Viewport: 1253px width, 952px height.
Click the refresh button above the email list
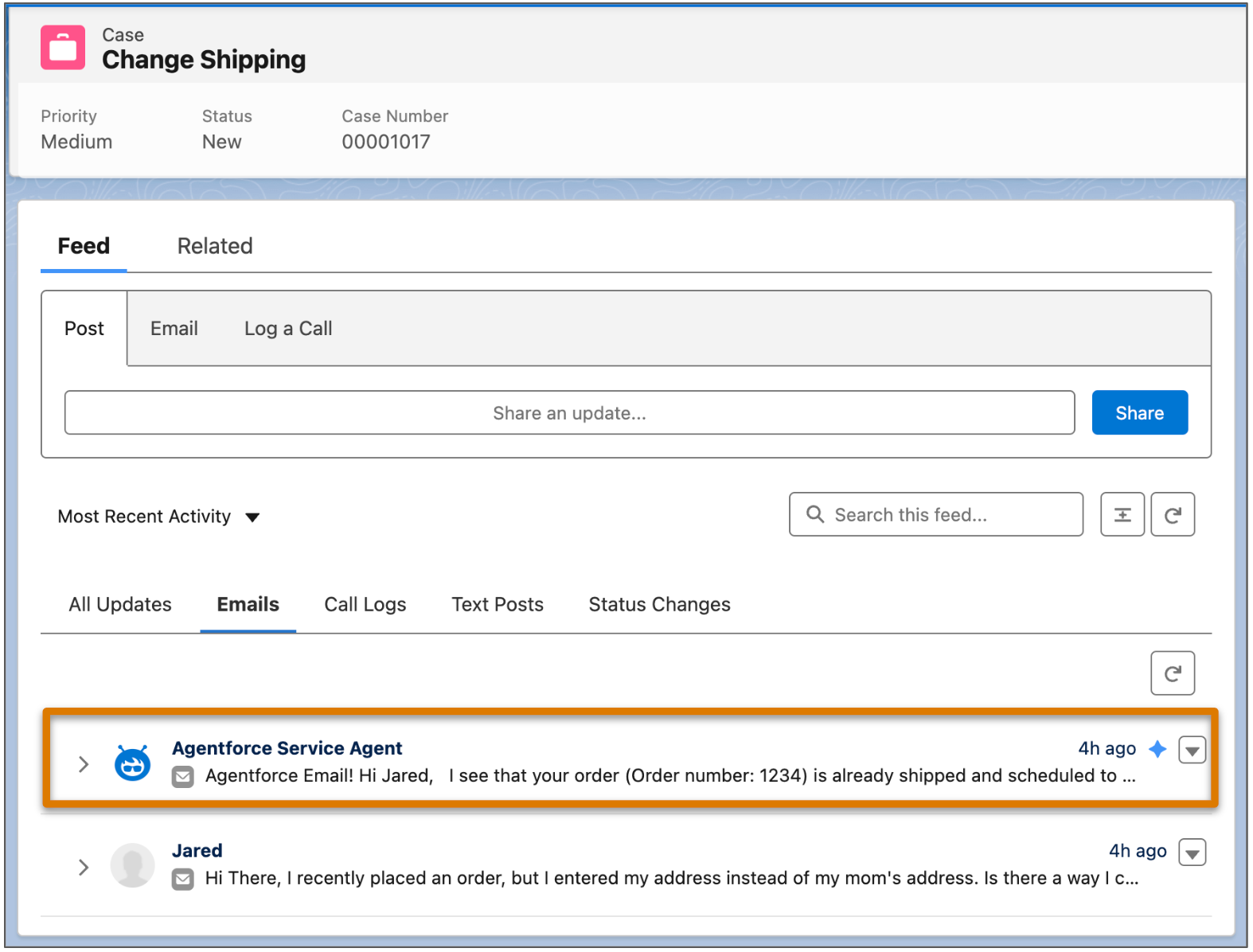coord(1173,673)
